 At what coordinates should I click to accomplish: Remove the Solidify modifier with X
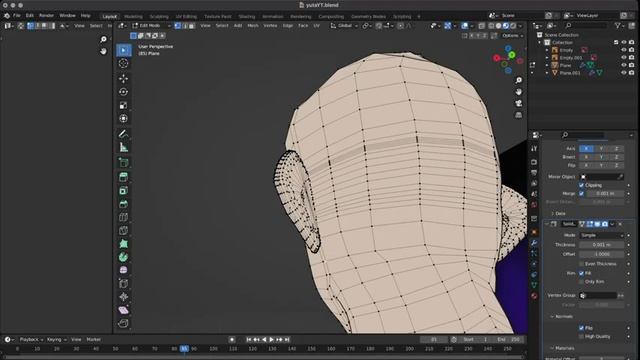620,224
